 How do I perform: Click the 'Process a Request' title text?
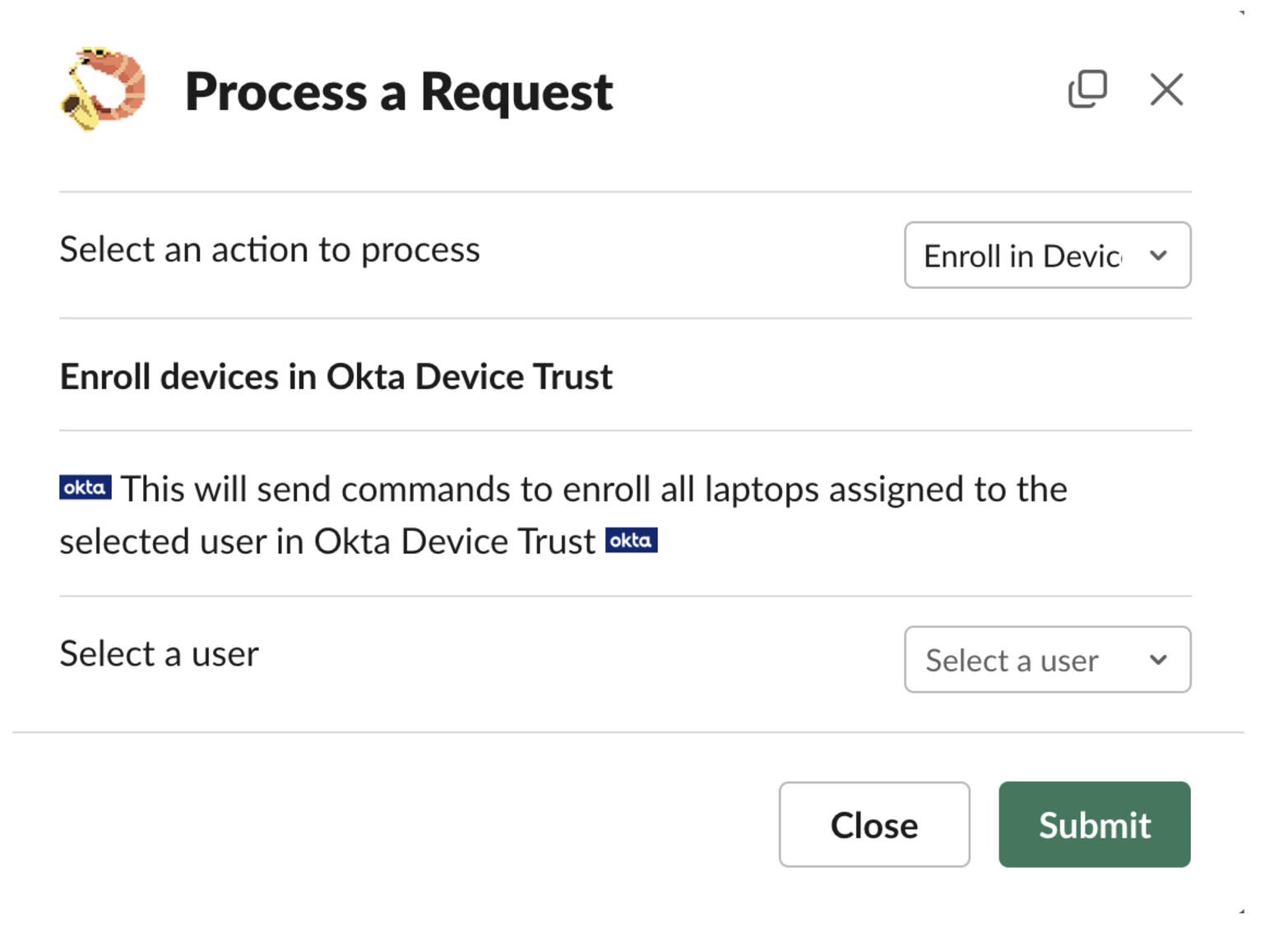pyautogui.click(x=399, y=91)
